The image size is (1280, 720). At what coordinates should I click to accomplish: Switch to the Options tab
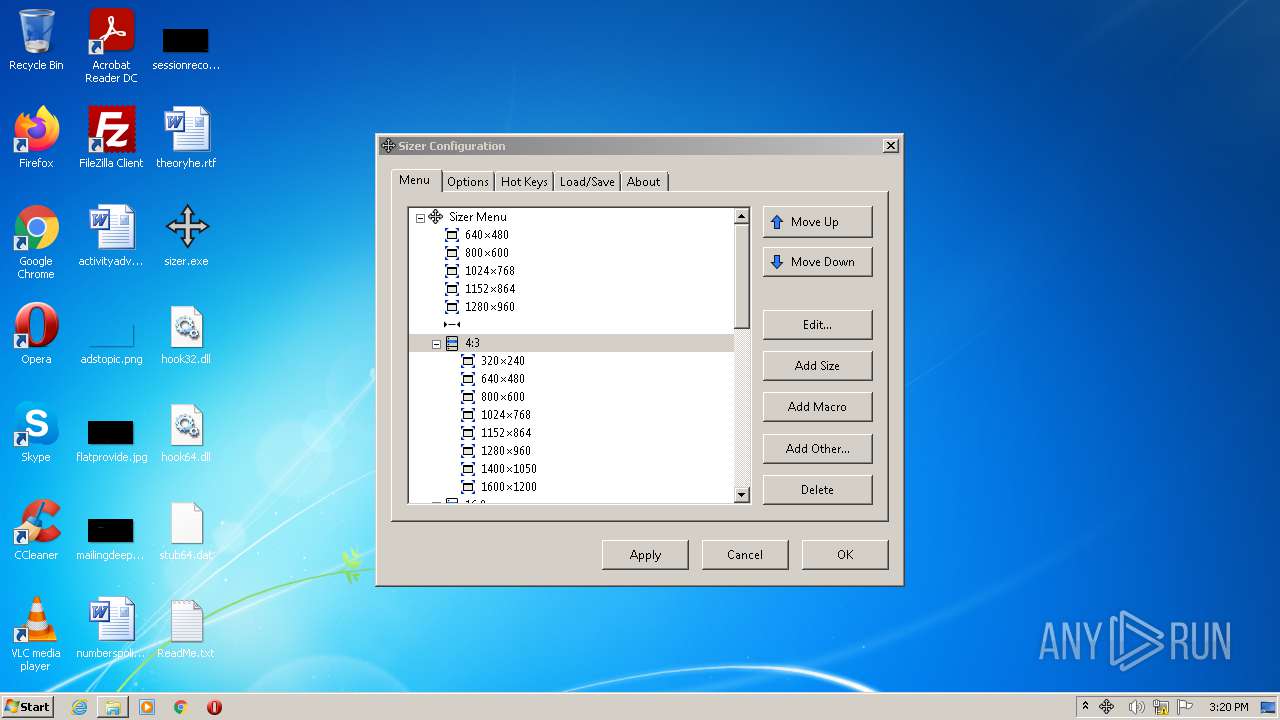[x=468, y=182]
